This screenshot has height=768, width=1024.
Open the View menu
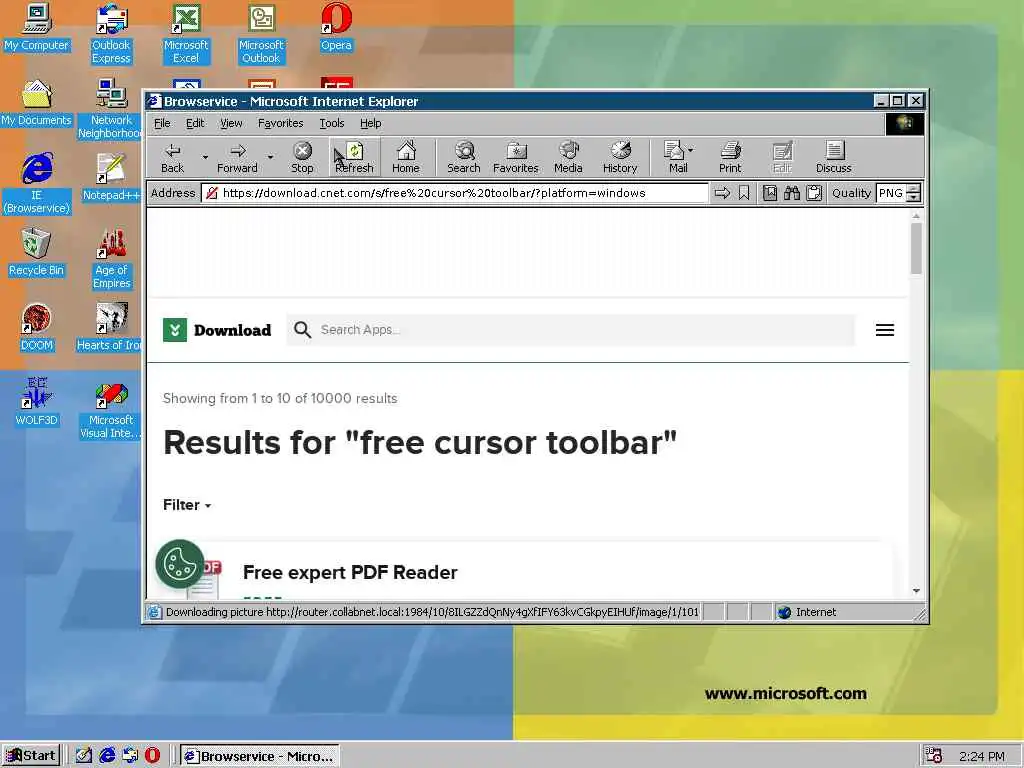pos(231,123)
